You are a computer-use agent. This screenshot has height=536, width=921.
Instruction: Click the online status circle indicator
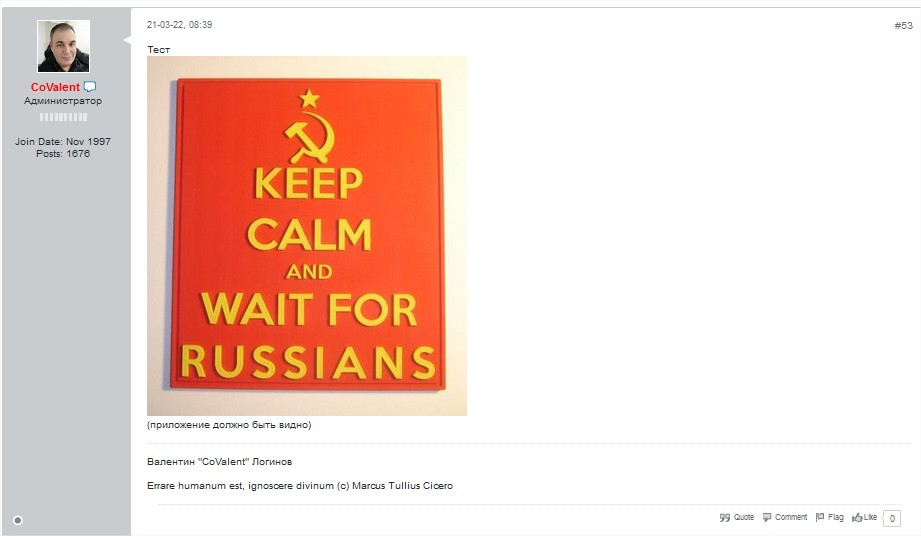tap(18, 520)
